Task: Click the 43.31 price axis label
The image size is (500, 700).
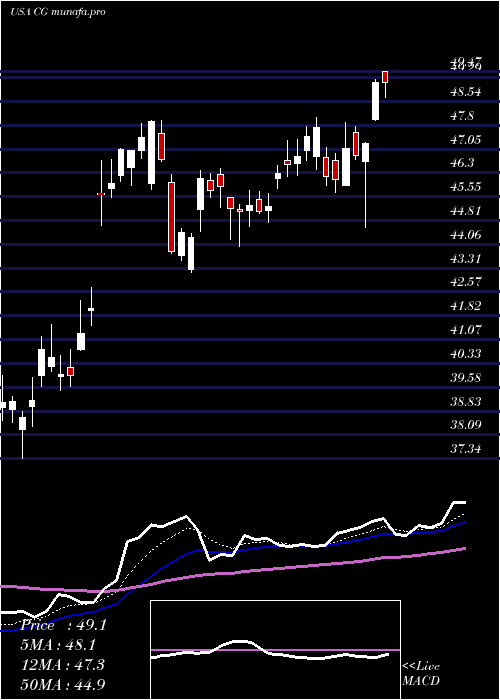Action: coord(466,258)
